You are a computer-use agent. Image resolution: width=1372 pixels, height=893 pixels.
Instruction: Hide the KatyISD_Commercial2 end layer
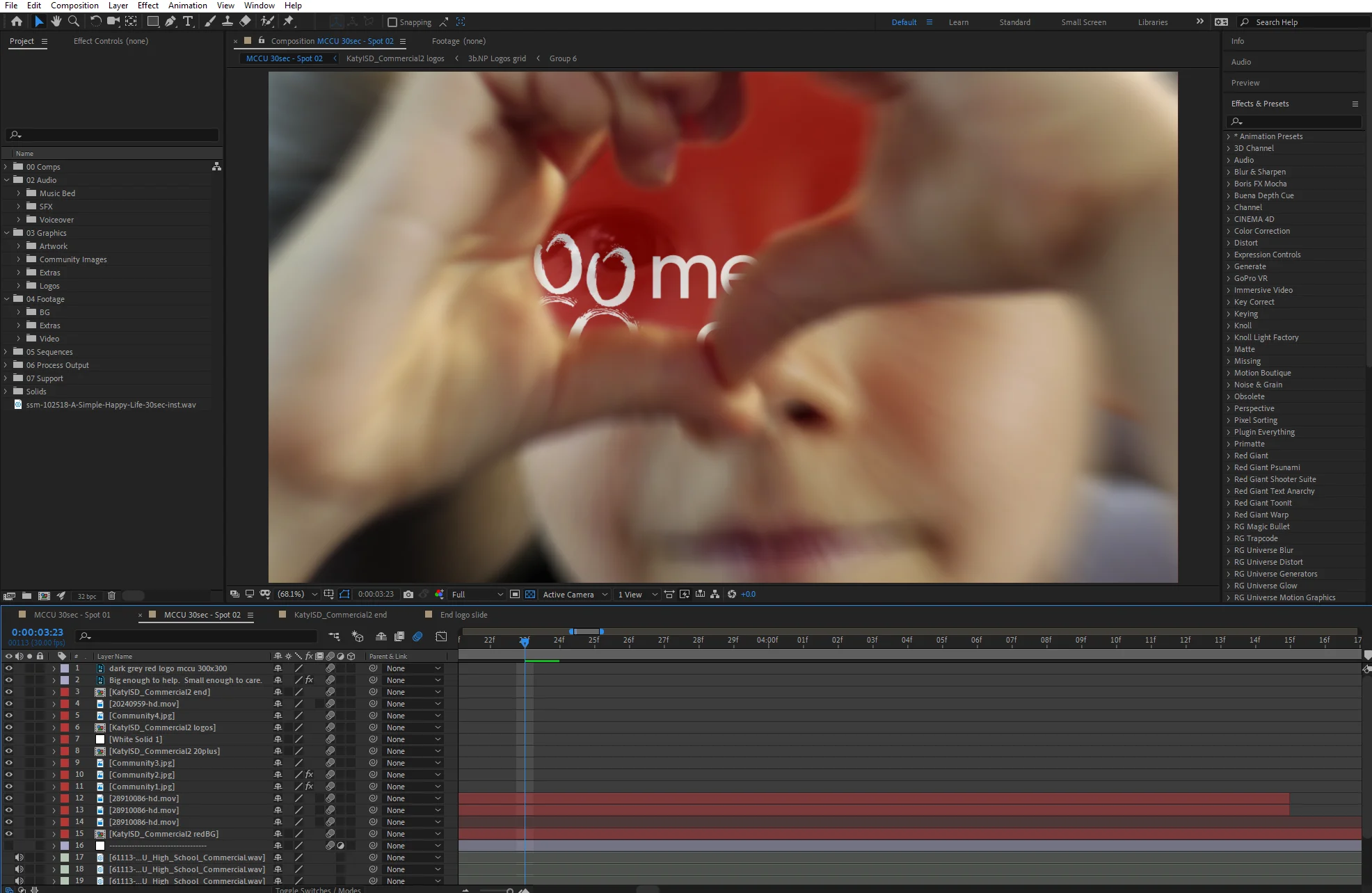pyautogui.click(x=9, y=692)
